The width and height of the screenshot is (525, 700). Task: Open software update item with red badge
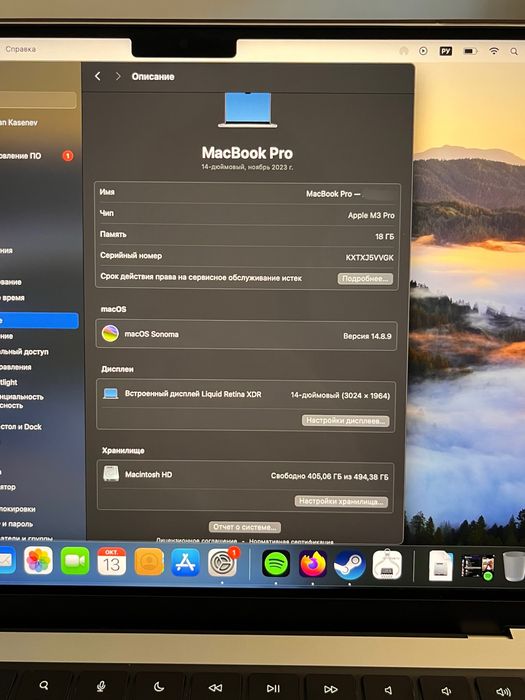(x=37, y=156)
